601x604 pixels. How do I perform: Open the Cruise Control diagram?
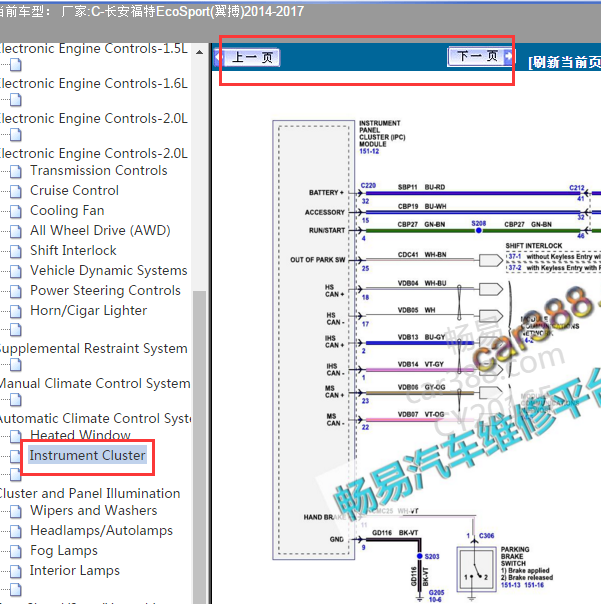click(x=74, y=190)
